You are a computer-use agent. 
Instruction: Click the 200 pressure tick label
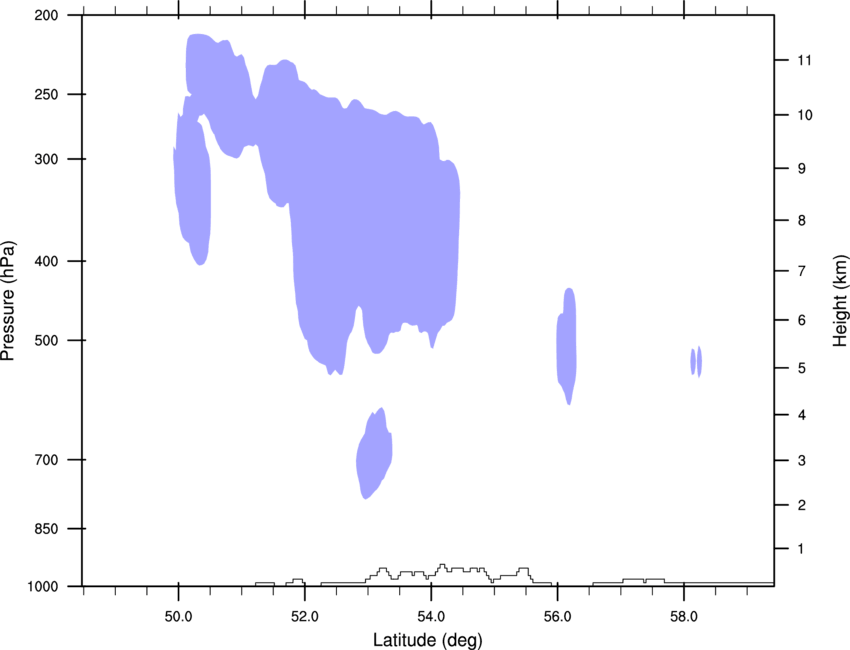[x=46, y=15]
